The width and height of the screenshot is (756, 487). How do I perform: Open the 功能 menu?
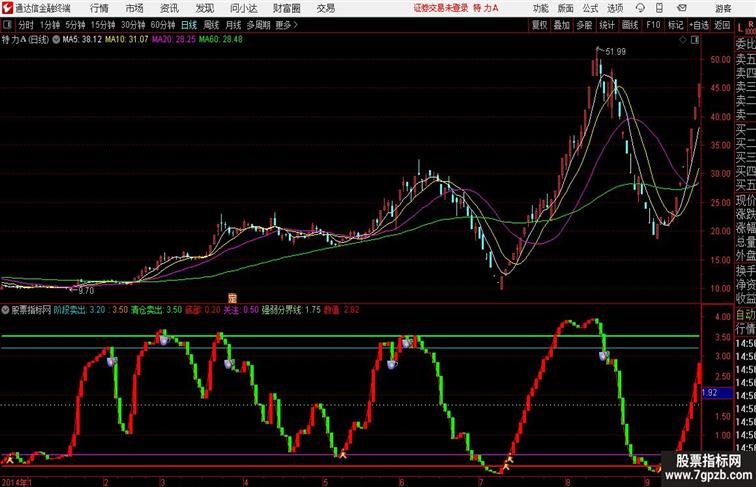(x=541, y=8)
